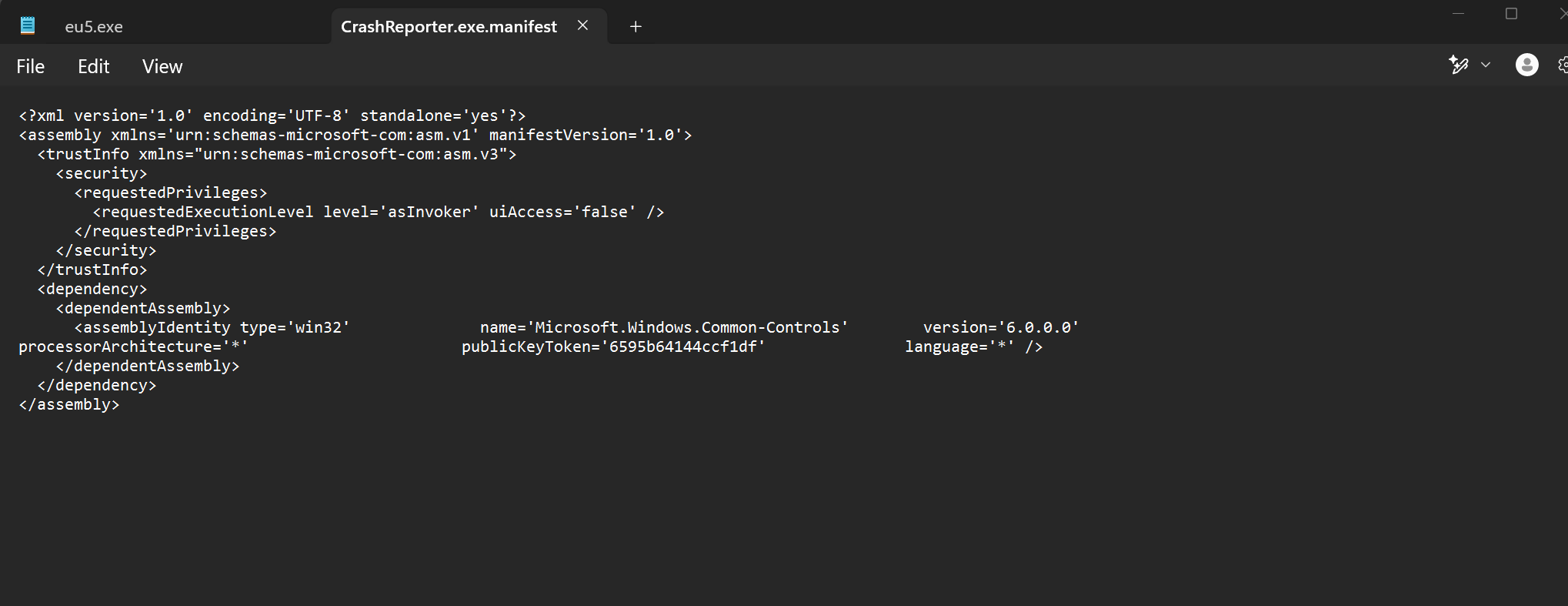Click the "<security>" opening tag
This screenshot has width=1568, height=606.
(102, 173)
